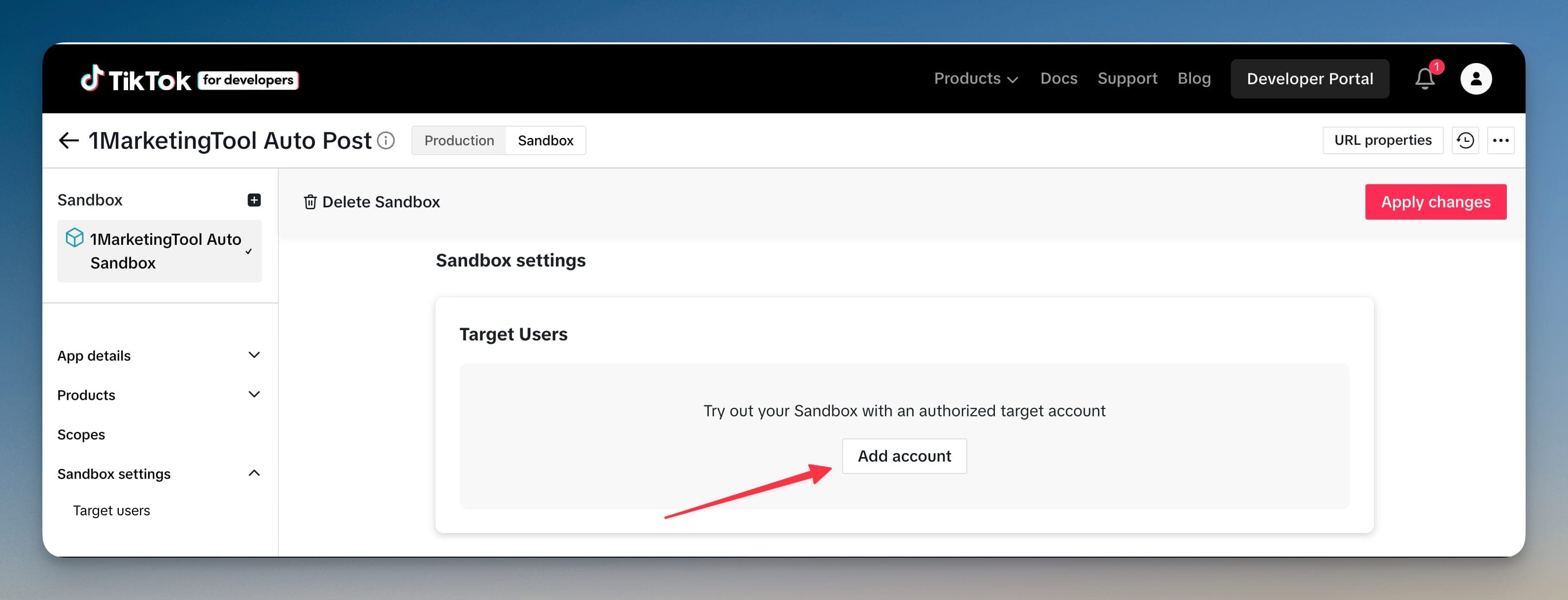Open Scopes in the sidebar
This screenshot has height=600, width=1568.
(81, 434)
